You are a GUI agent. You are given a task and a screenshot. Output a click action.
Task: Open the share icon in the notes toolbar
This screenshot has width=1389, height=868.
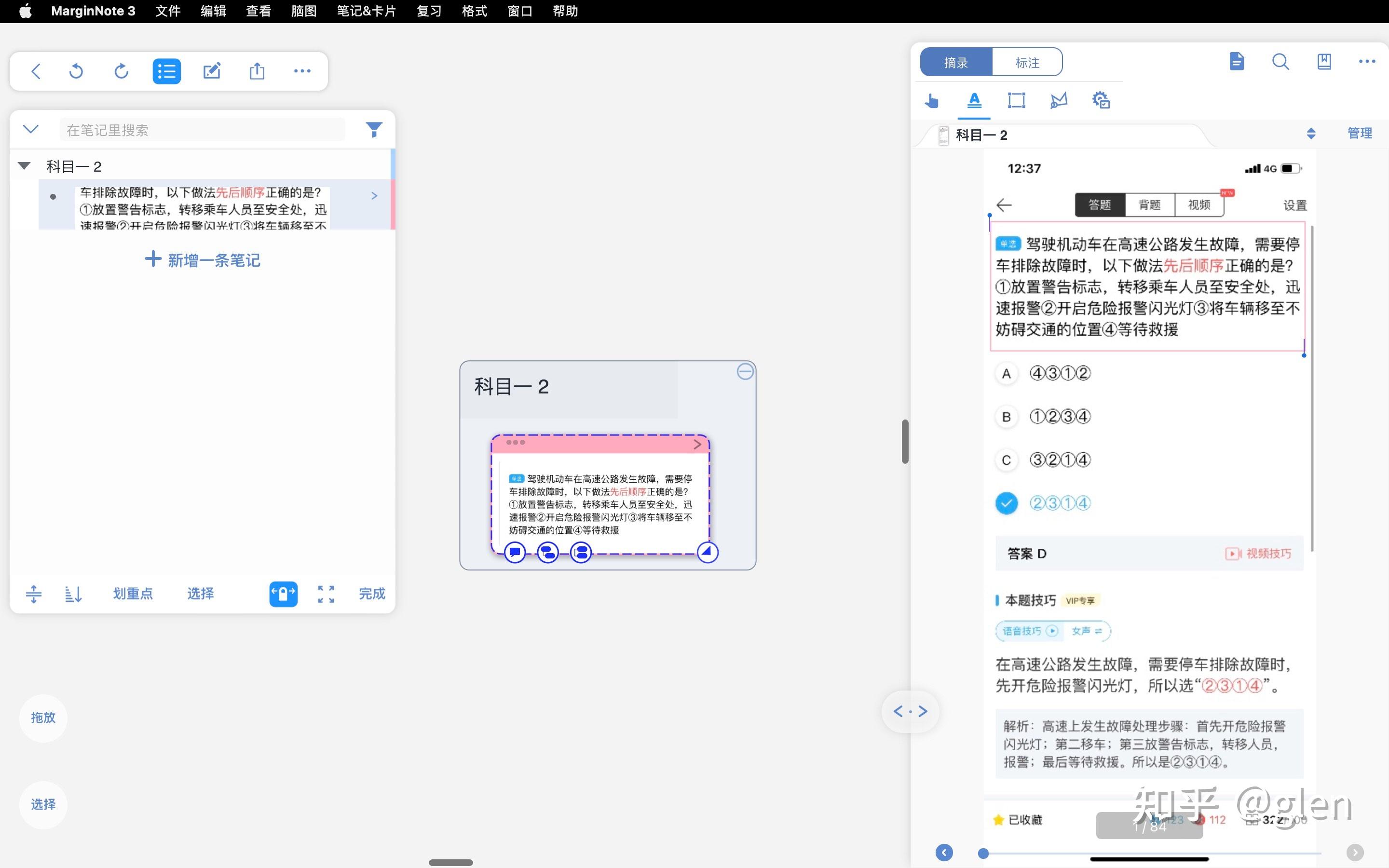[257, 70]
